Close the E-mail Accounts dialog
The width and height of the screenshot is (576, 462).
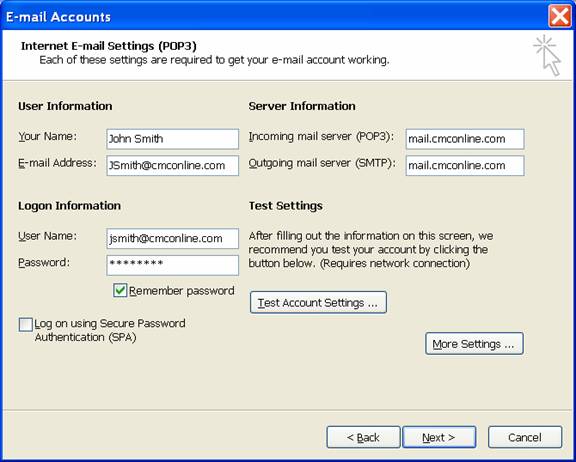click(559, 17)
